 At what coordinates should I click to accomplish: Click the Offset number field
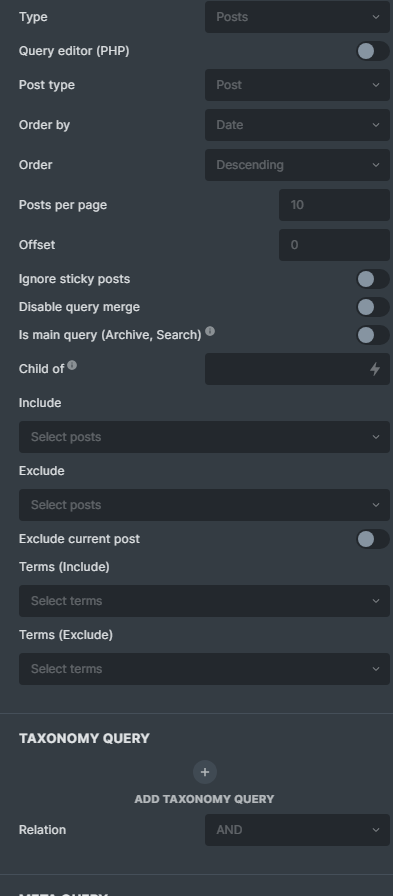pyautogui.click(x=334, y=245)
